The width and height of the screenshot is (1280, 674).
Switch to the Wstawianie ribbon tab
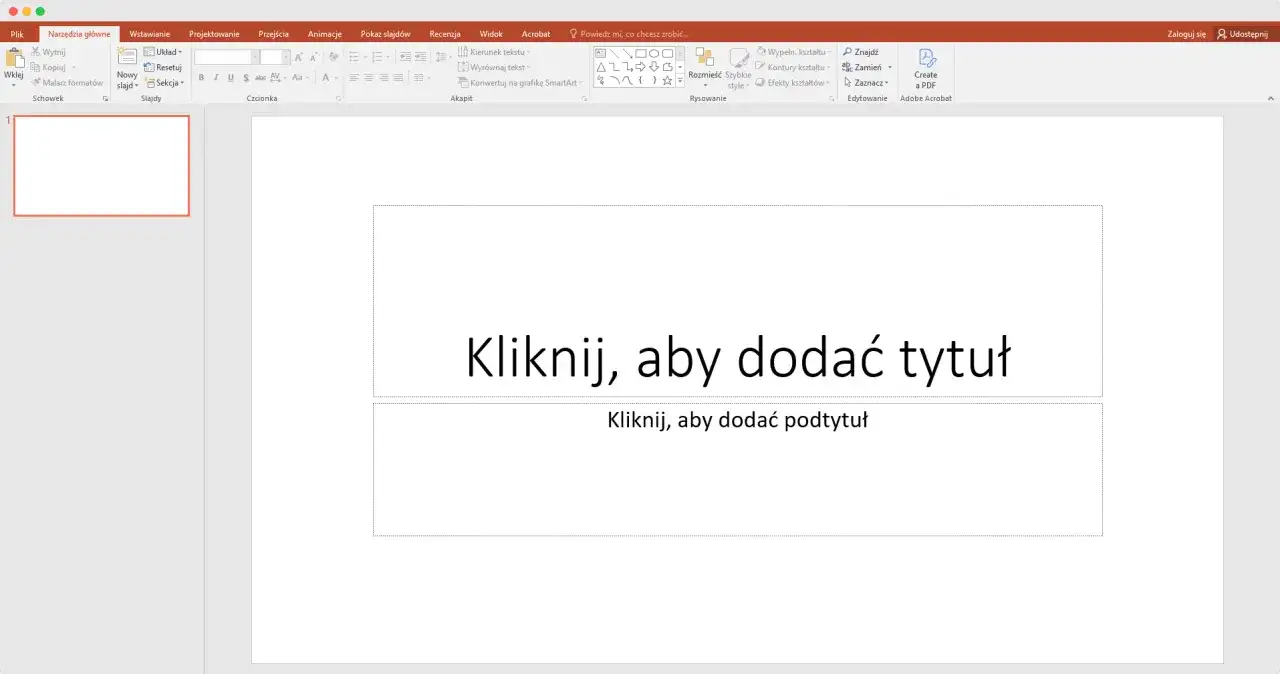[149, 33]
